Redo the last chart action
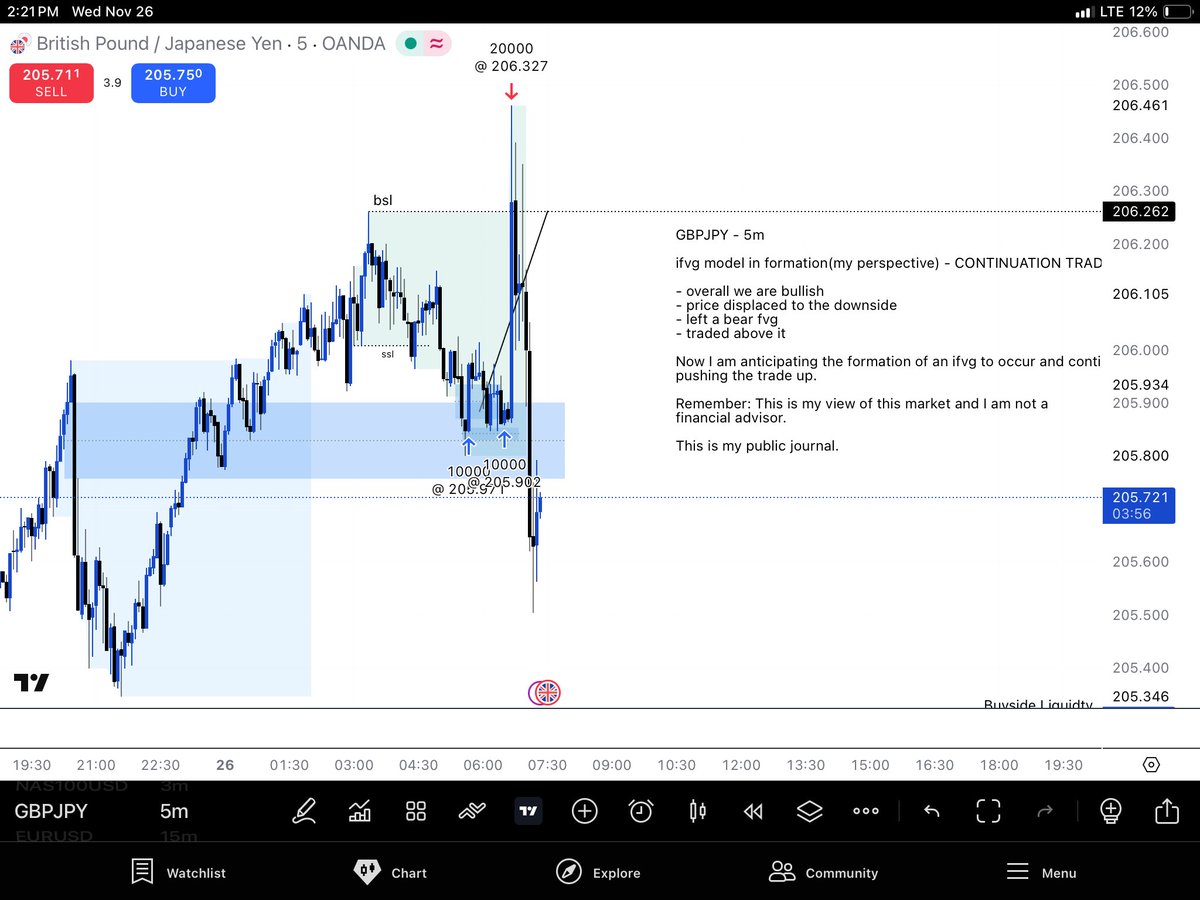 pos(1045,811)
